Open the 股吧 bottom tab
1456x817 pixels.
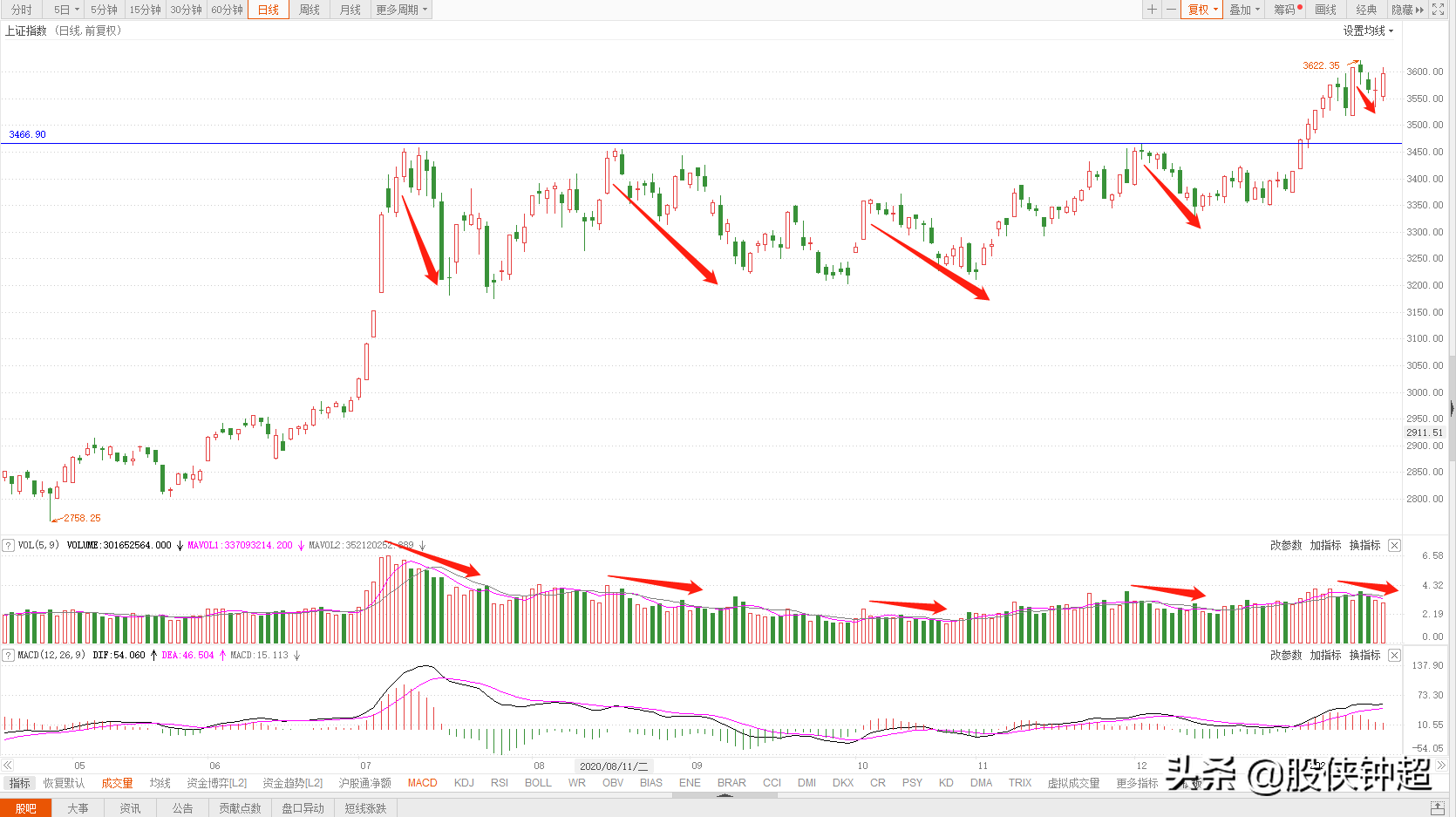[26, 808]
